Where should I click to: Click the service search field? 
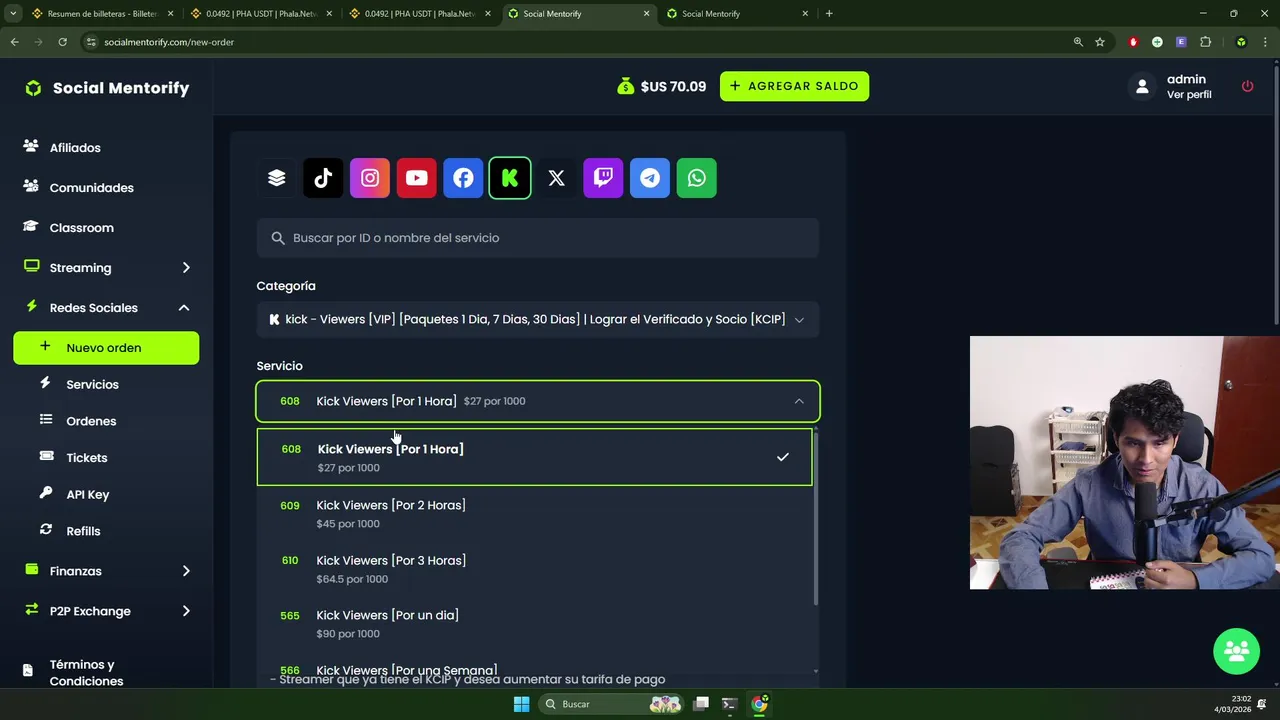click(x=538, y=238)
